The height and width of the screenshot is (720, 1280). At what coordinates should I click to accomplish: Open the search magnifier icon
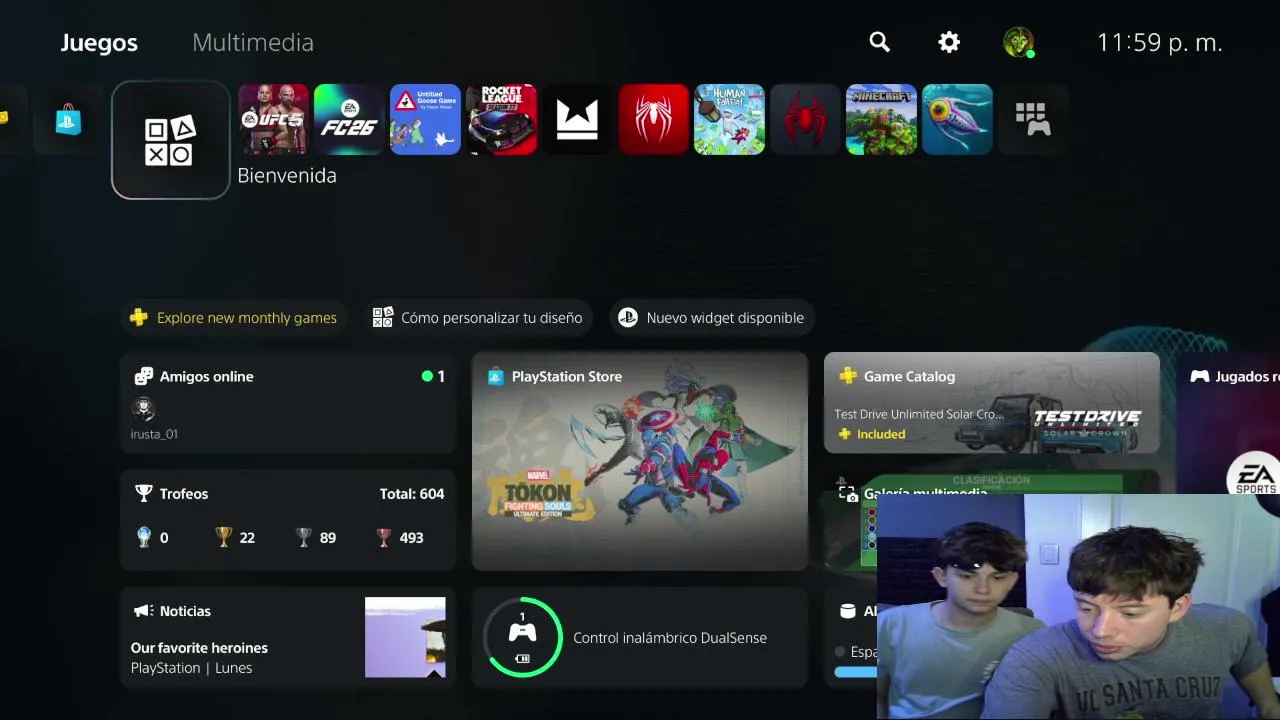[879, 42]
